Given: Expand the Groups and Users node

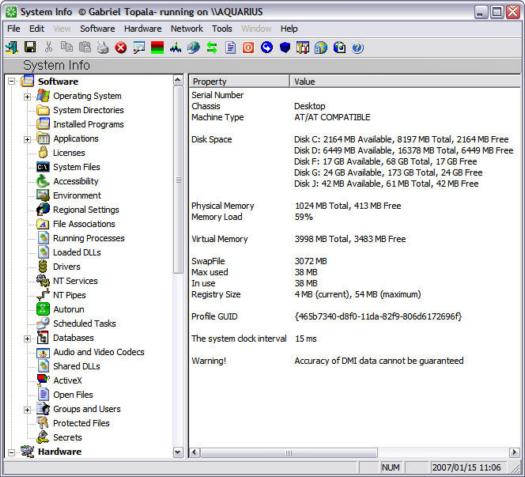Looking at the screenshot, I should [27, 409].
